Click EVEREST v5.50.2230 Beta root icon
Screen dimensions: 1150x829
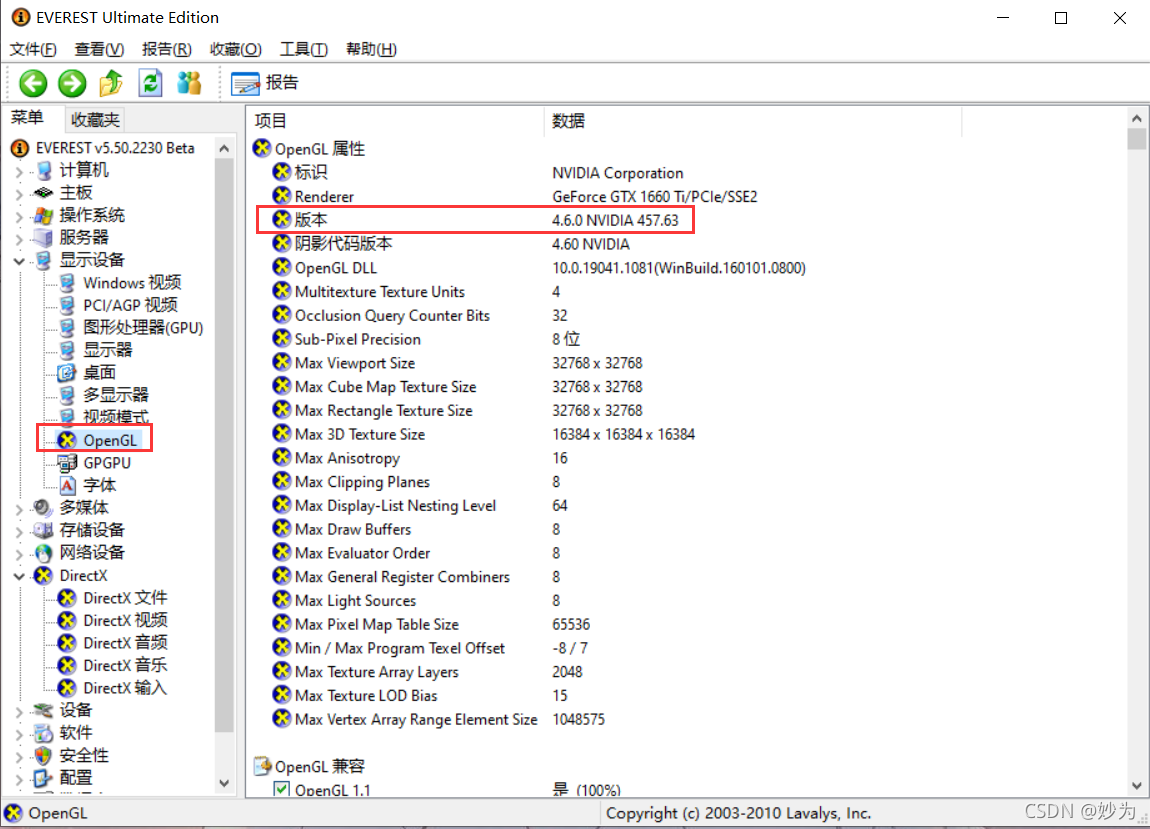(x=20, y=148)
